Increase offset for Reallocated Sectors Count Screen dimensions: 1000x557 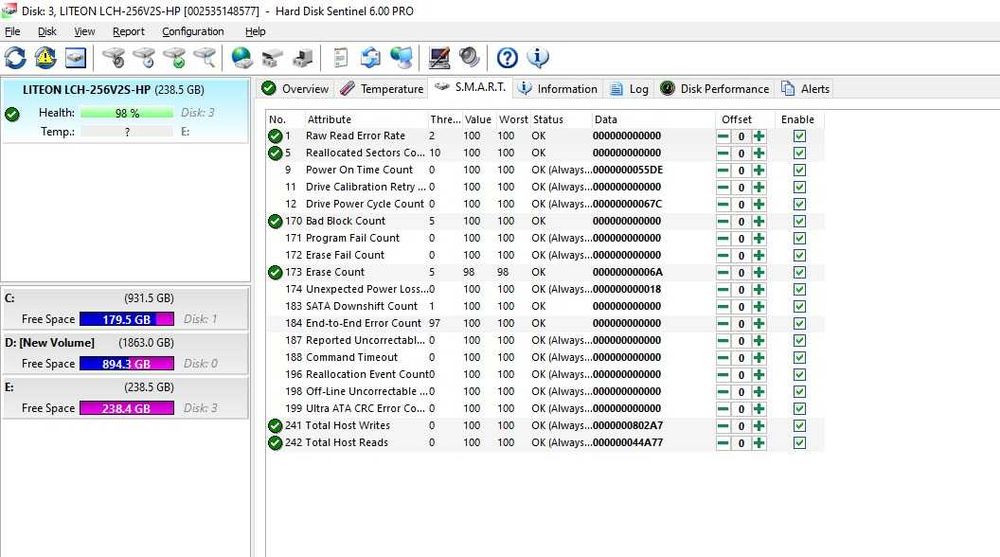pyautogui.click(x=759, y=153)
